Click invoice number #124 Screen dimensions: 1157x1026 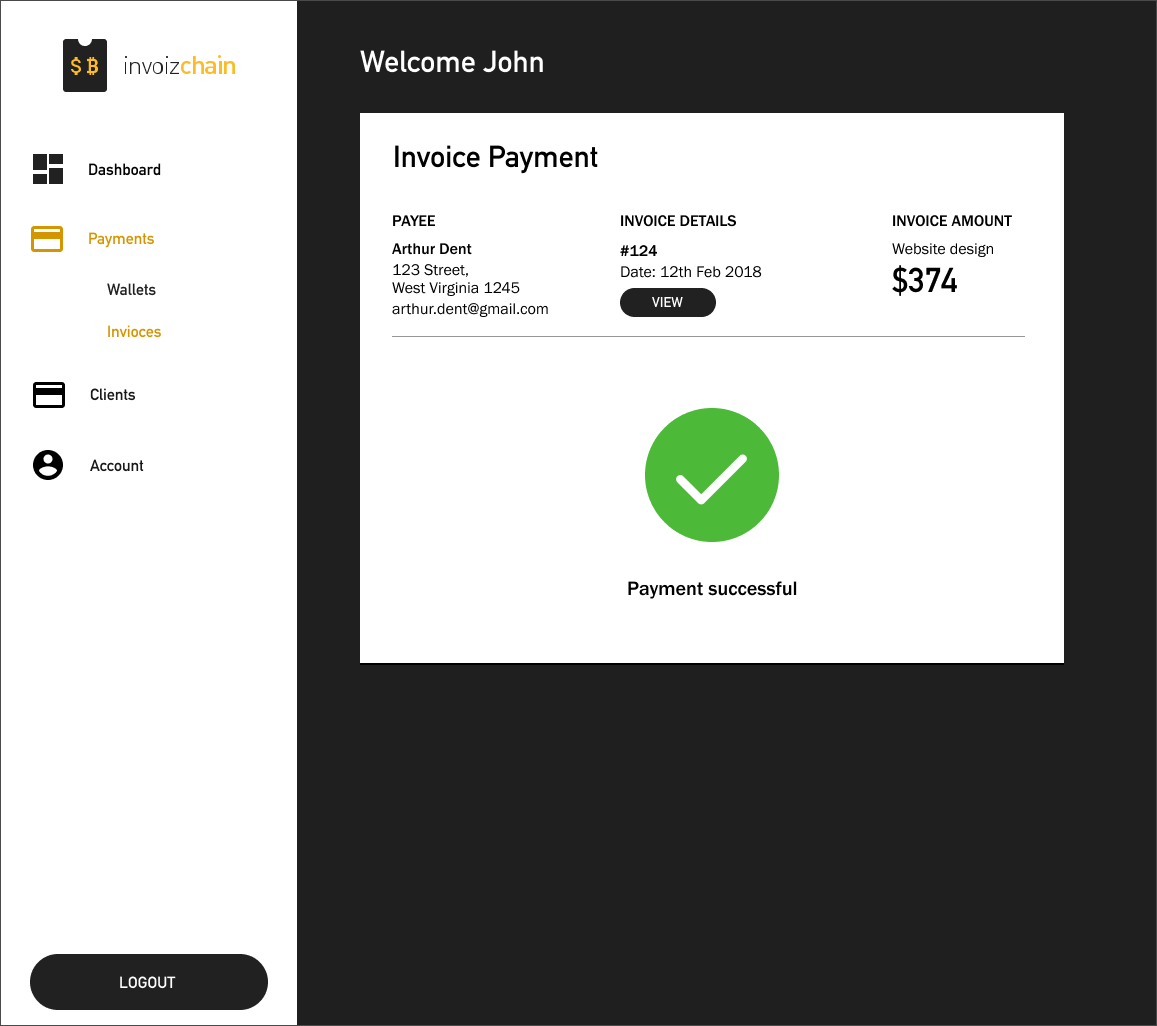pyautogui.click(x=639, y=251)
